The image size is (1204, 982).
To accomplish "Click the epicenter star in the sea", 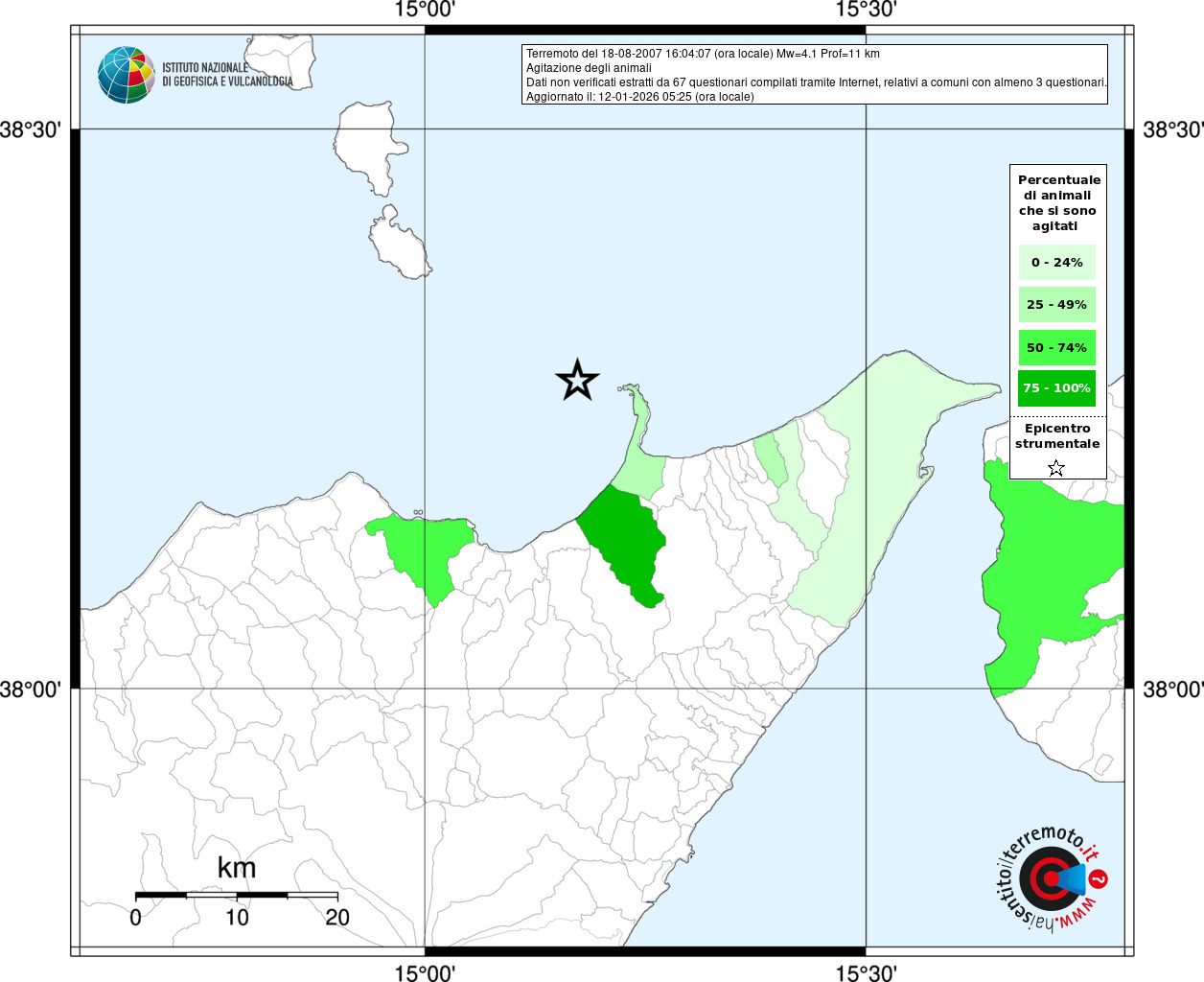I will 577,381.
